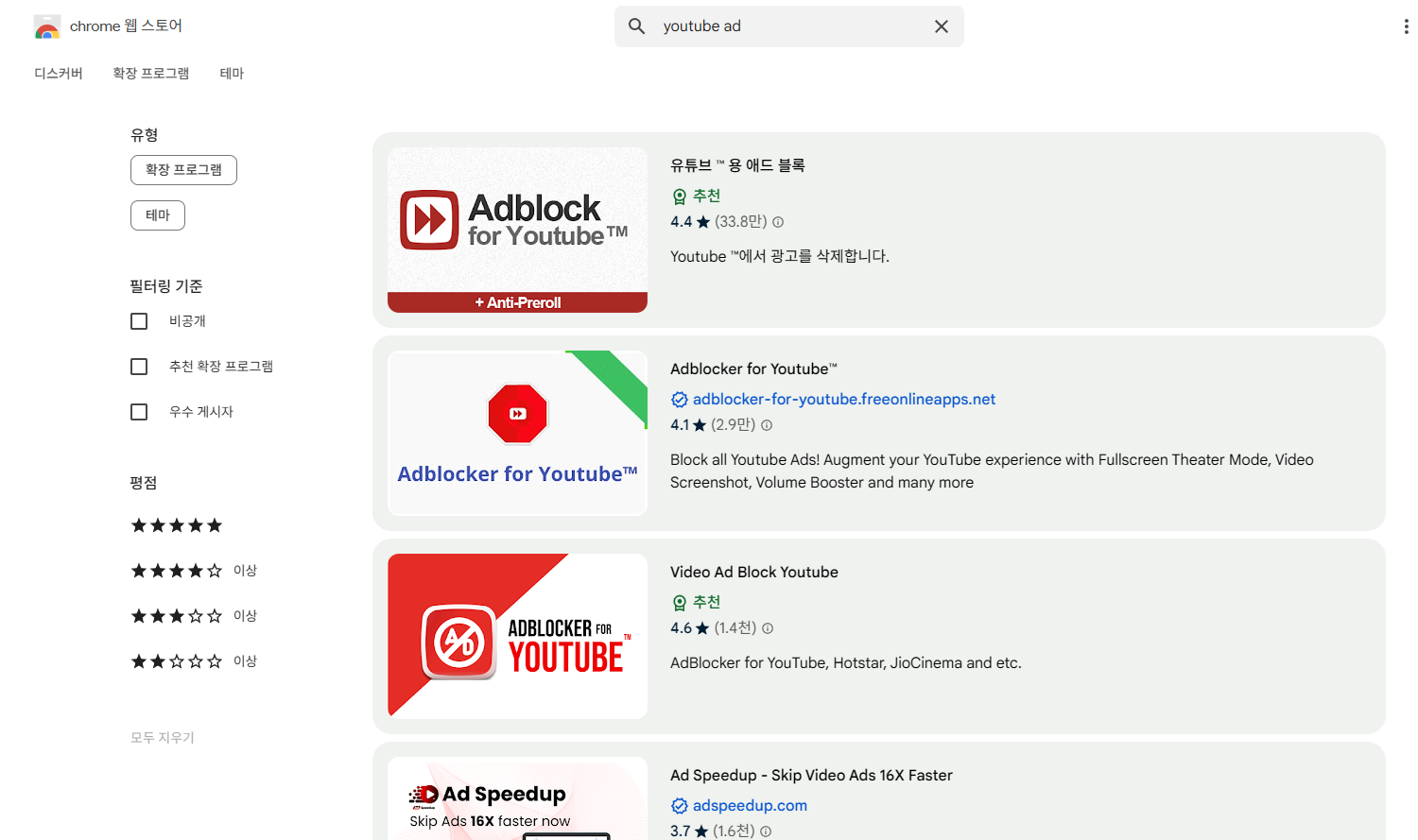1418x840 pixels.
Task: Click the Chrome Web Store logo icon
Action: (x=47, y=26)
